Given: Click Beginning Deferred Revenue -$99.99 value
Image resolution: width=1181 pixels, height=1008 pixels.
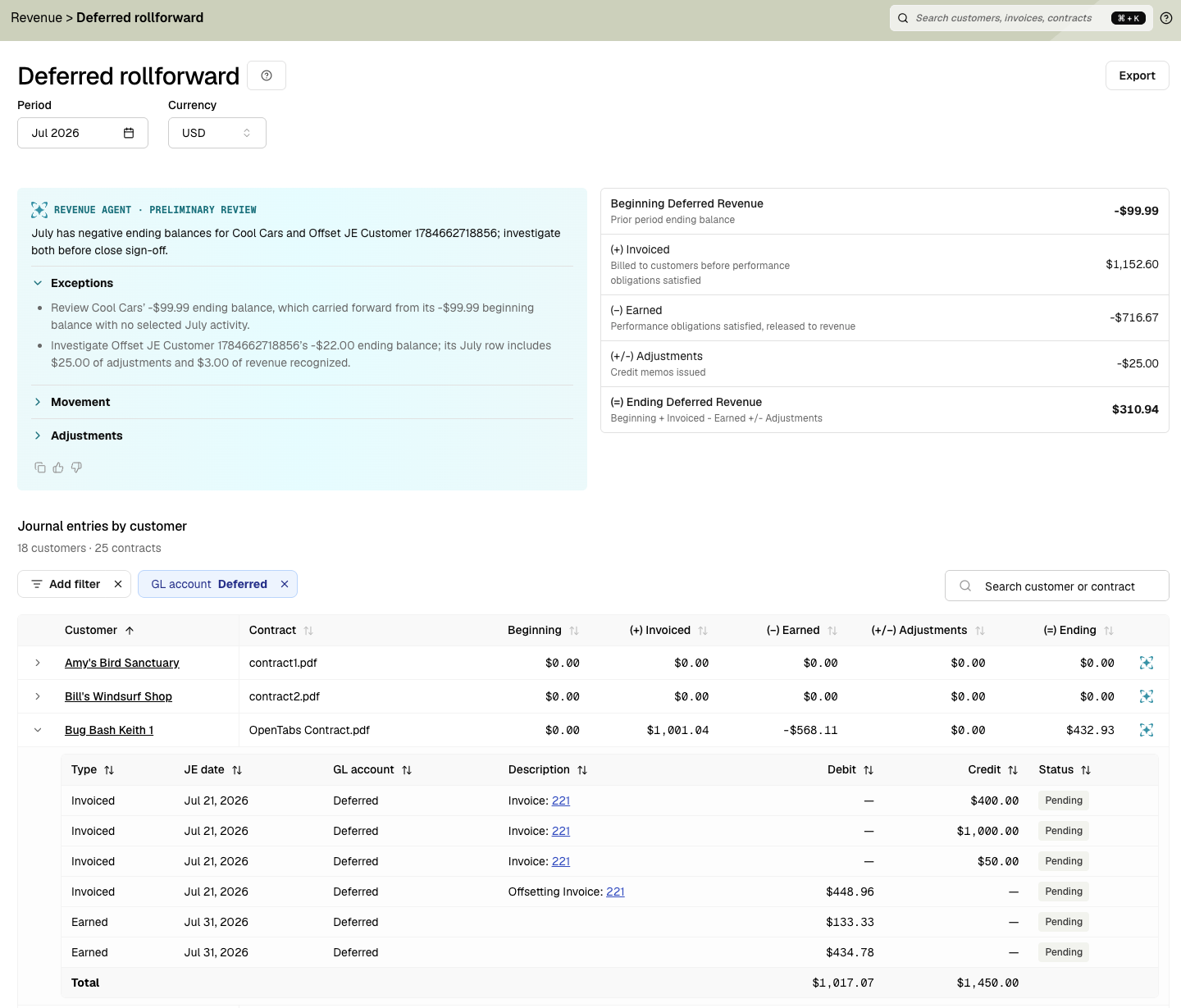Looking at the screenshot, I should pyautogui.click(x=1136, y=211).
